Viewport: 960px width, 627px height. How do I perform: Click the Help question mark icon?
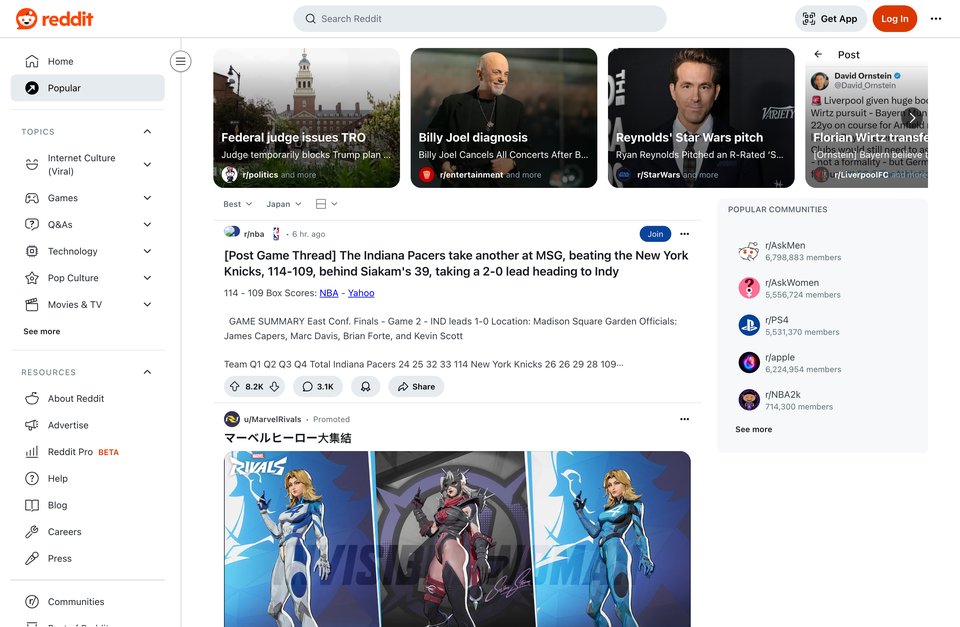(32, 479)
